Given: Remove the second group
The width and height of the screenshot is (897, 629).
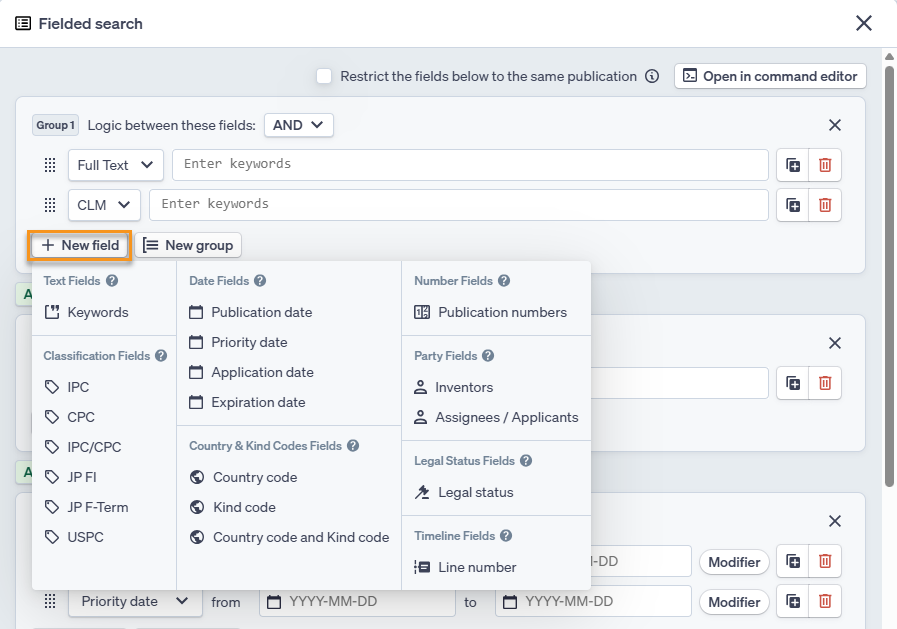Looking at the screenshot, I should pos(835,343).
